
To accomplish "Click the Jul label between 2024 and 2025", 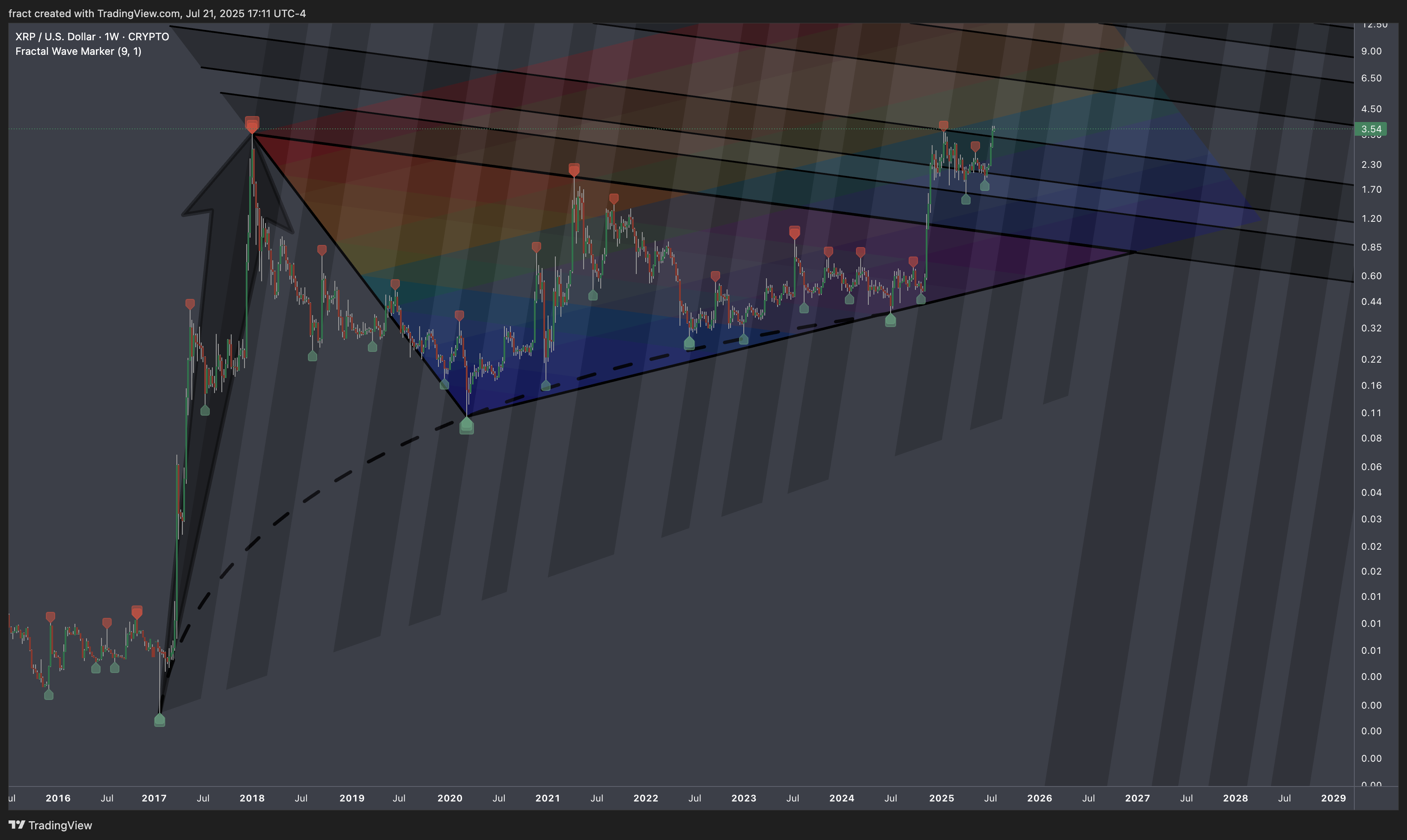I will pos(891,798).
